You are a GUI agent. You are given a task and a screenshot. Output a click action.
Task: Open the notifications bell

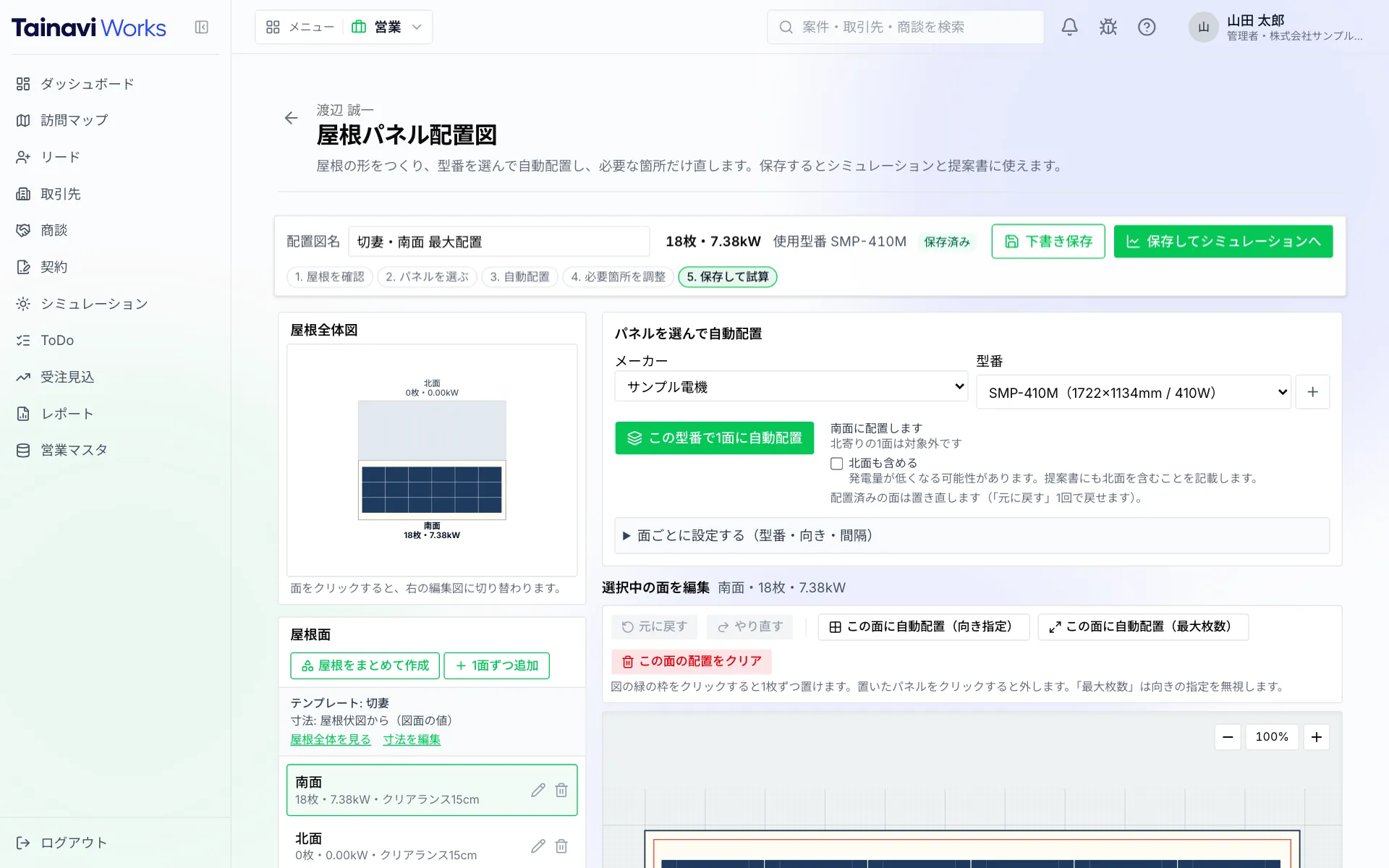coord(1069,27)
